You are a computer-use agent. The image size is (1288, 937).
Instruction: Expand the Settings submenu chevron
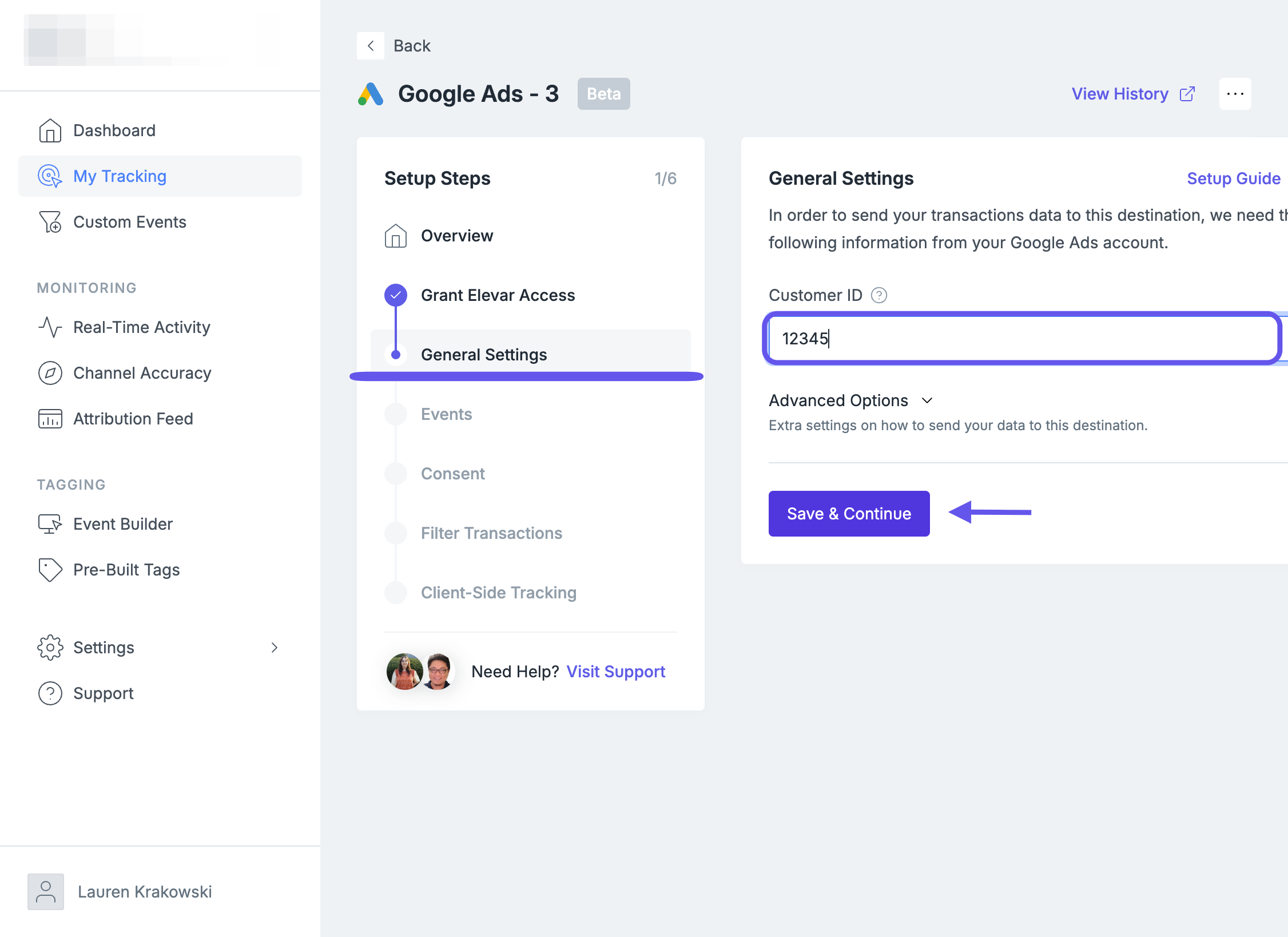(275, 648)
